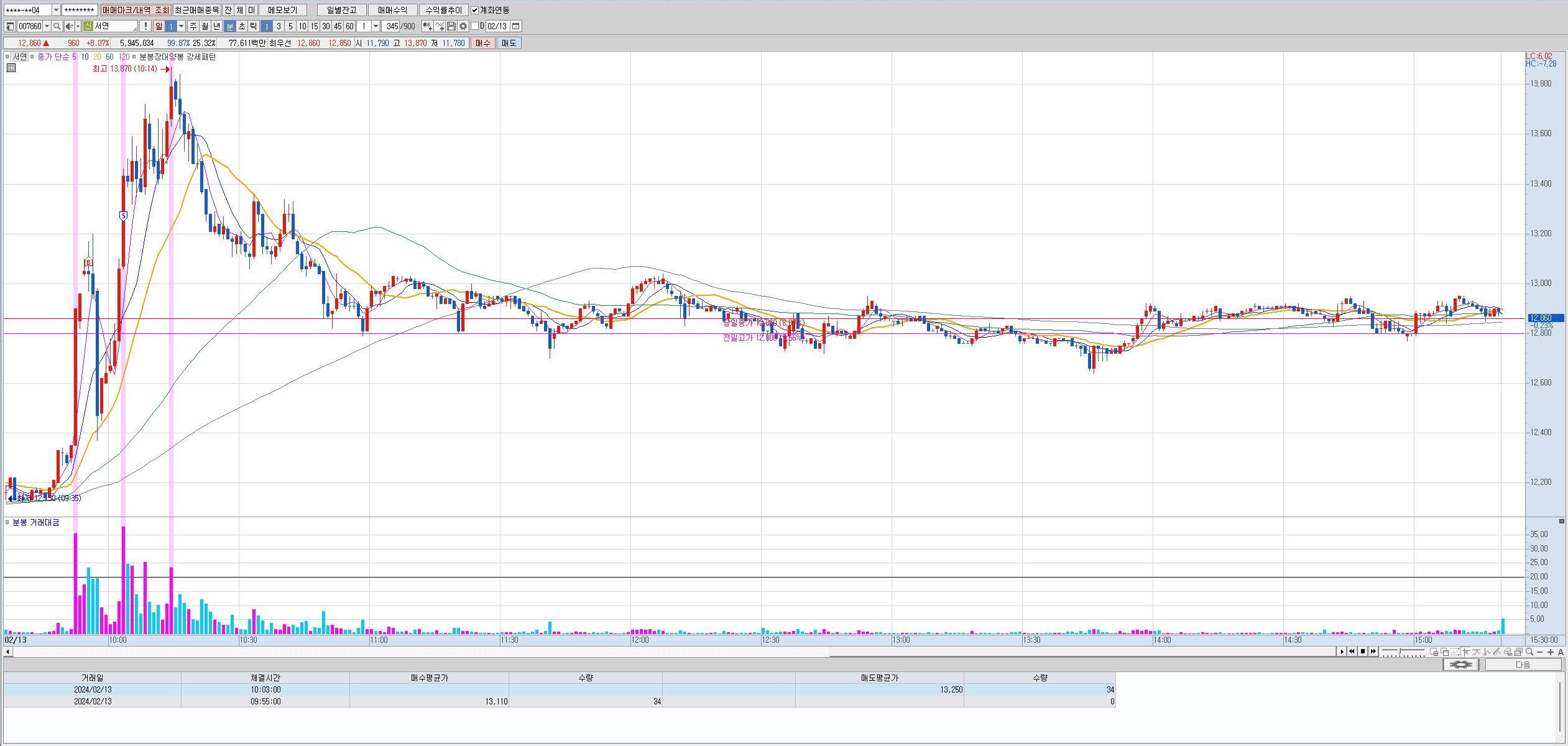Open the 일별잔고 tab
This screenshot has height=746, width=1568.
click(x=341, y=10)
